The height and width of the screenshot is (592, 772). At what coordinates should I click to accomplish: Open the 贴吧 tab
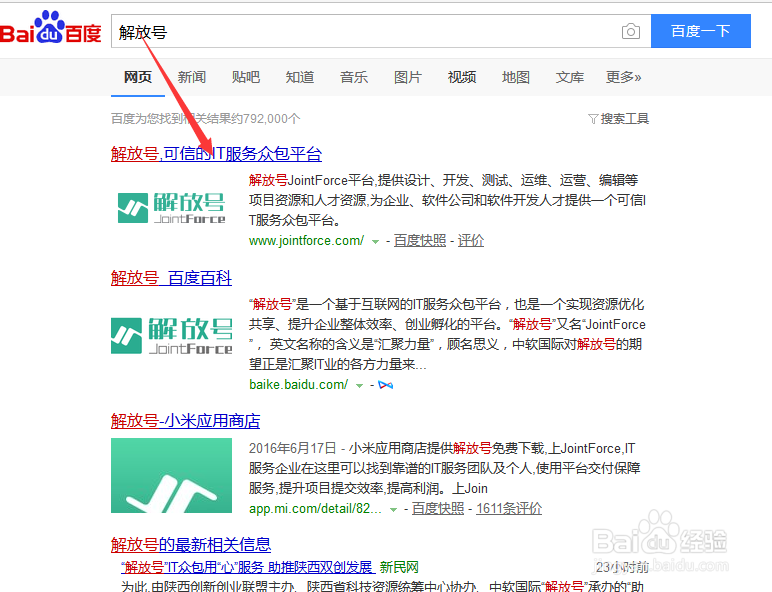pyautogui.click(x=246, y=77)
